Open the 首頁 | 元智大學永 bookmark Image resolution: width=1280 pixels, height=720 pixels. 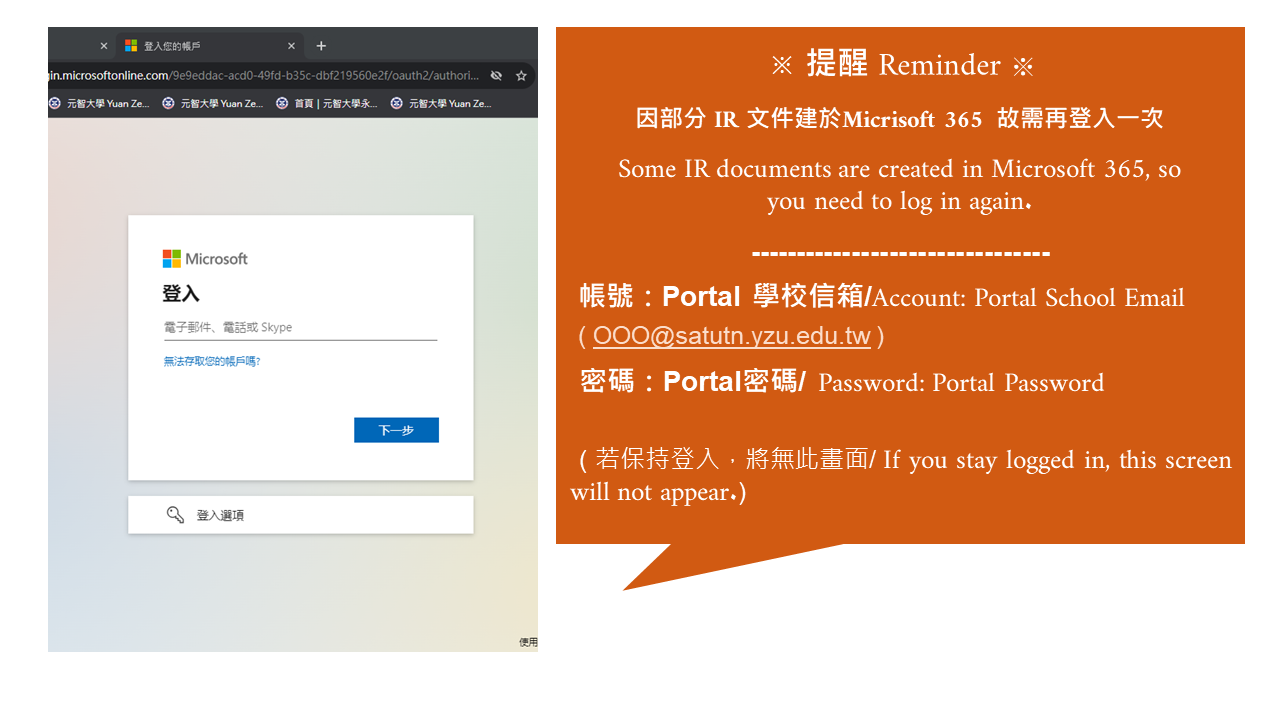(x=327, y=103)
